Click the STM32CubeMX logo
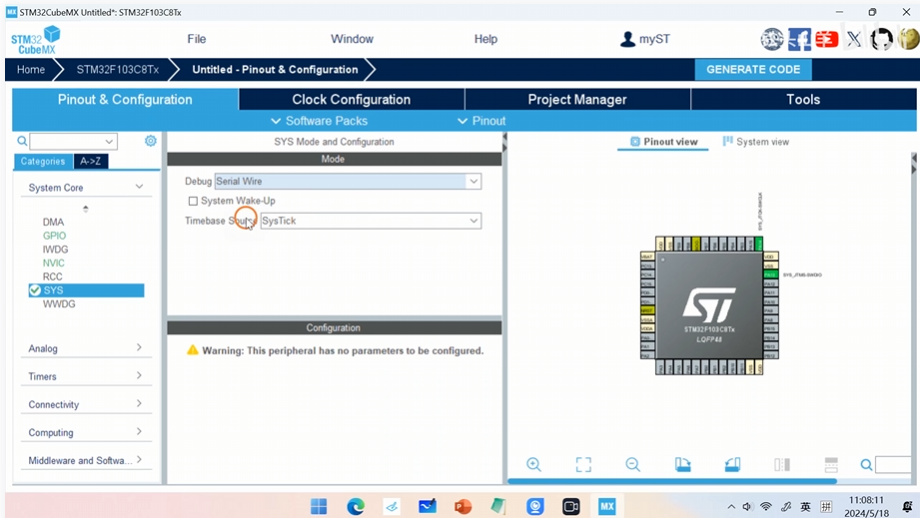This screenshot has width=920, height=518. coord(36,39)
